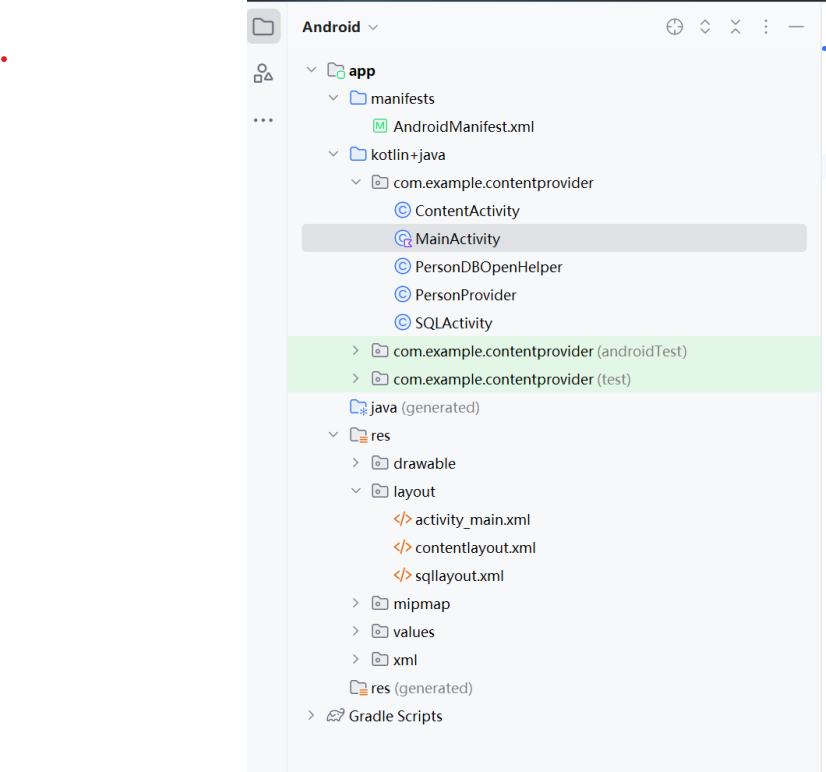Expand the androidTest package

[356, 350]
